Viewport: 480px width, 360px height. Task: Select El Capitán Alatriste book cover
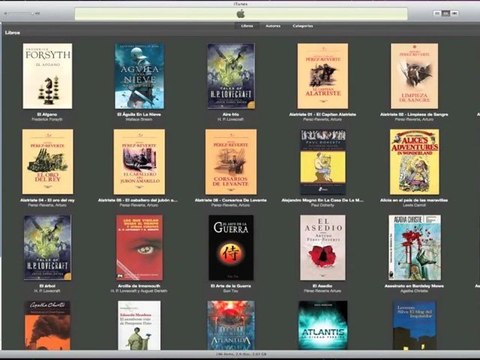pyautogui.click(x=323, y=76)
